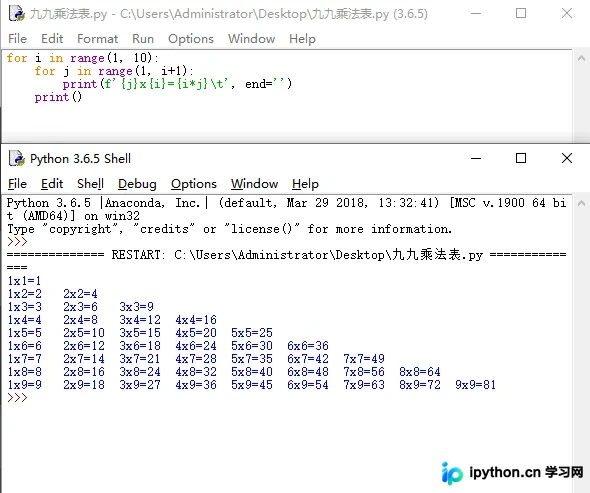Viewport: 590px width, 493px height.
Task: Click output '1x1=1' in Shell
Action: click(24, 281)
